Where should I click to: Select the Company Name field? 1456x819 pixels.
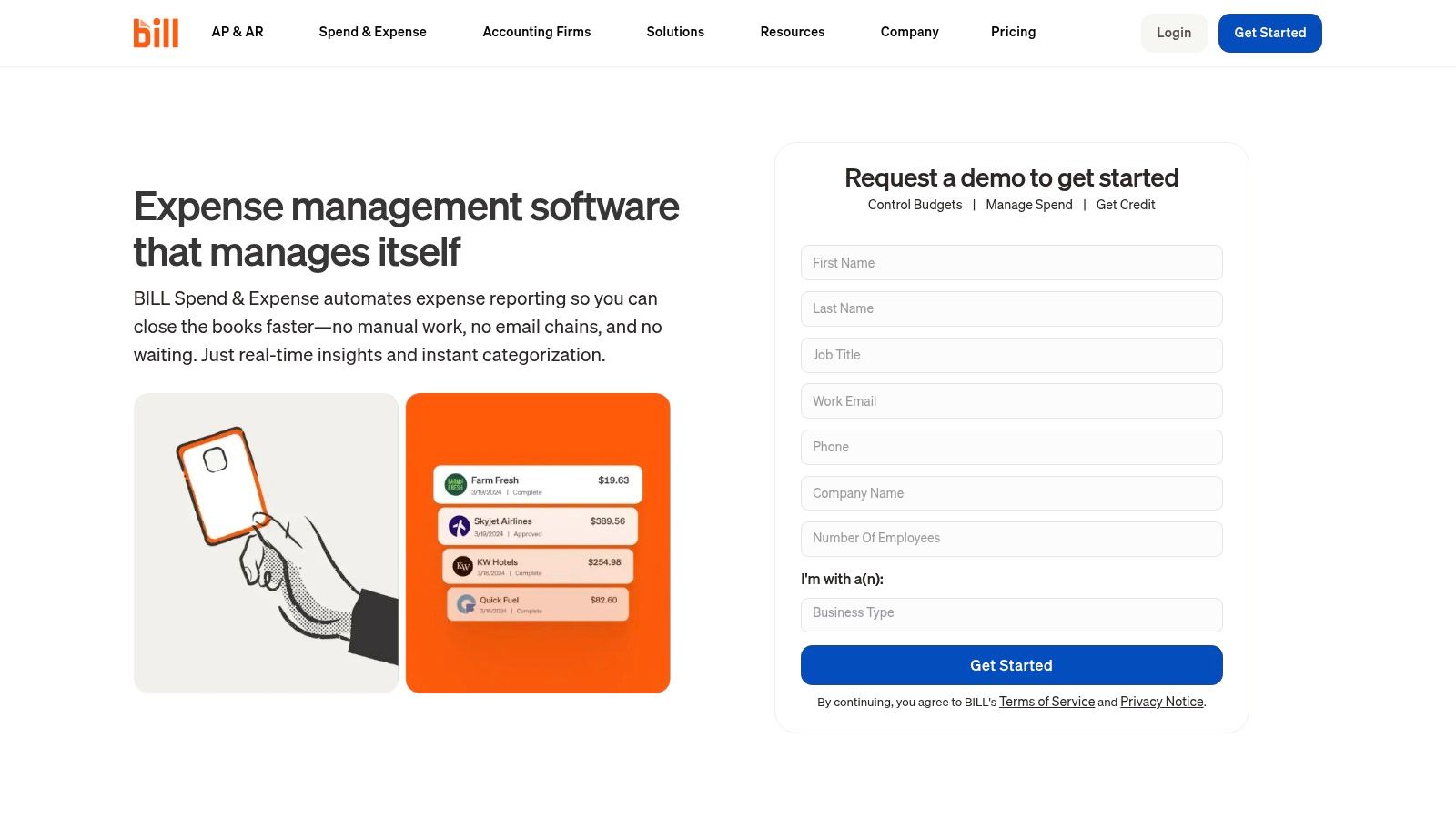coord(1012,493)
